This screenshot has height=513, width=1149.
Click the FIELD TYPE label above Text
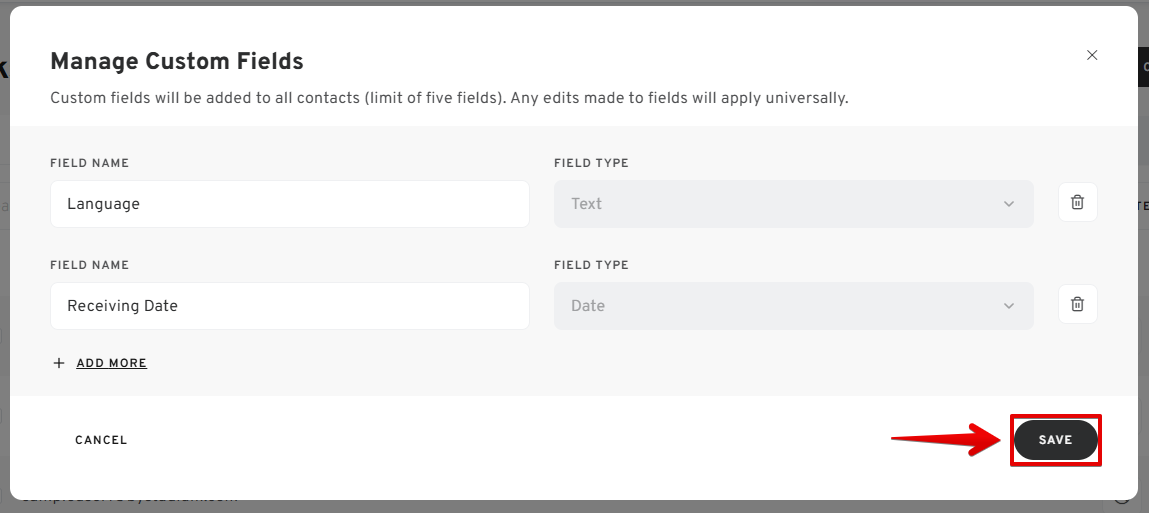591,163
